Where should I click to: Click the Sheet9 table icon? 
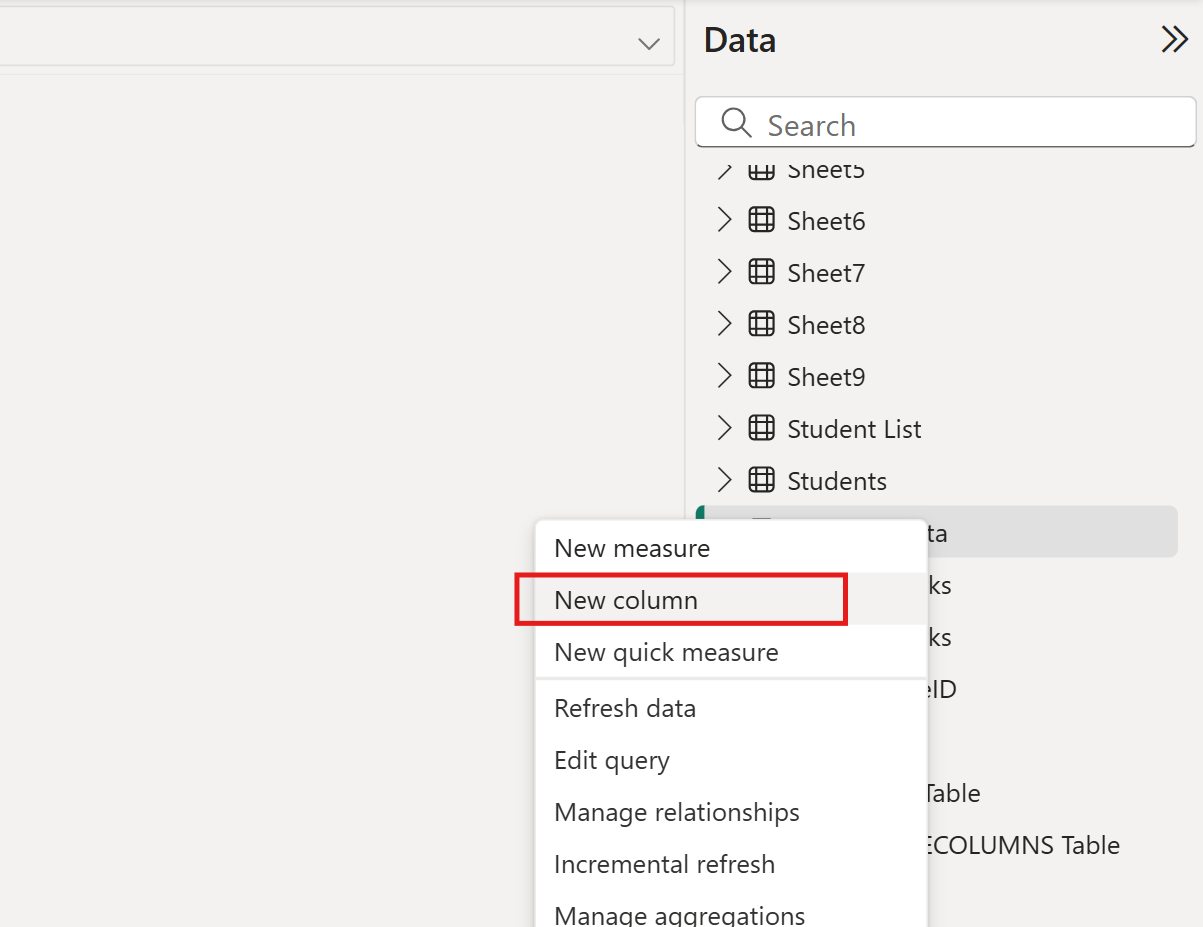point(761,376)
